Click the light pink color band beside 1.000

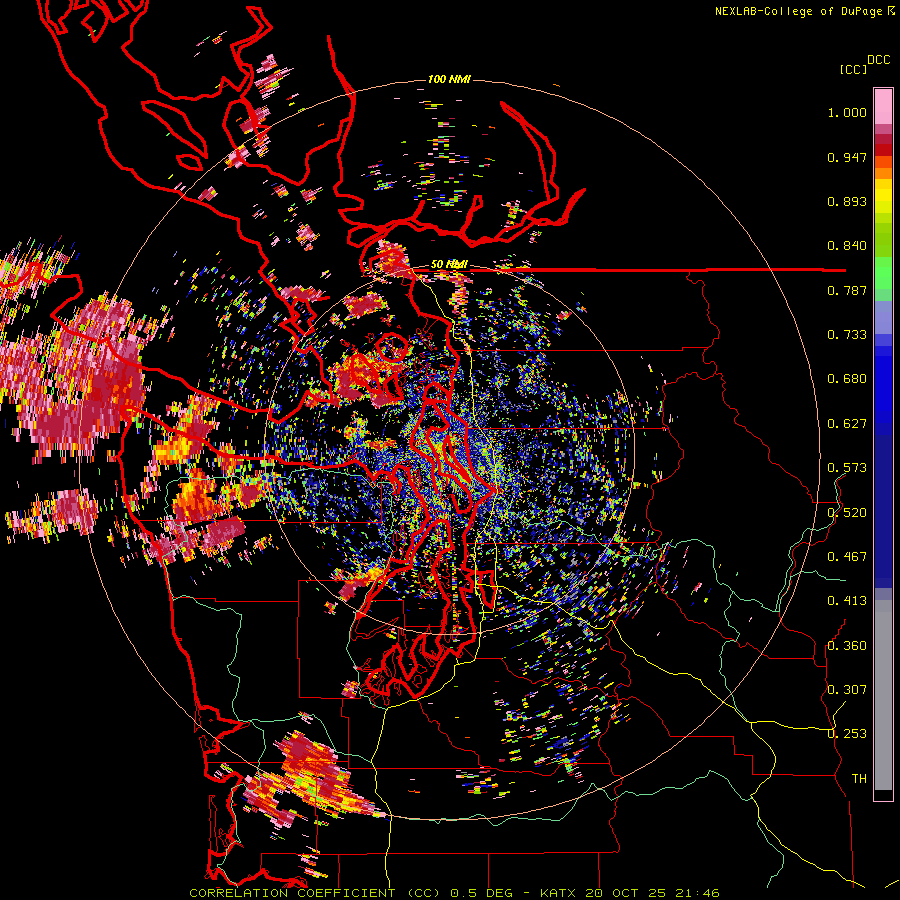[883, 107]
